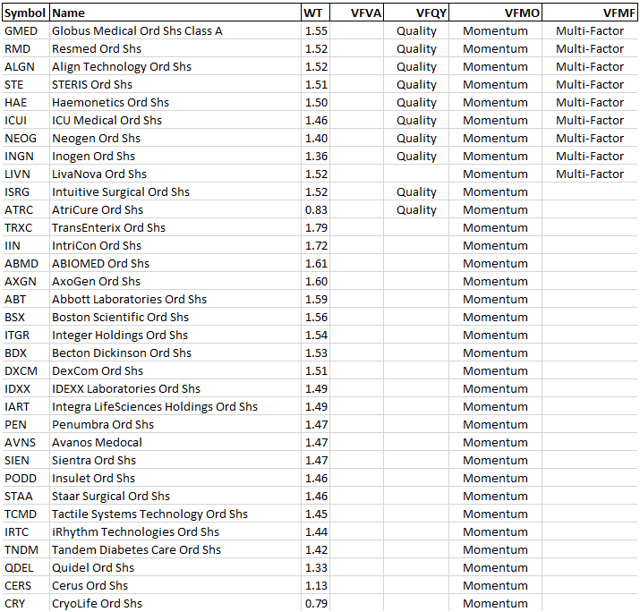Select the Symbol column header
640x612 pixels.
[25, 13]
